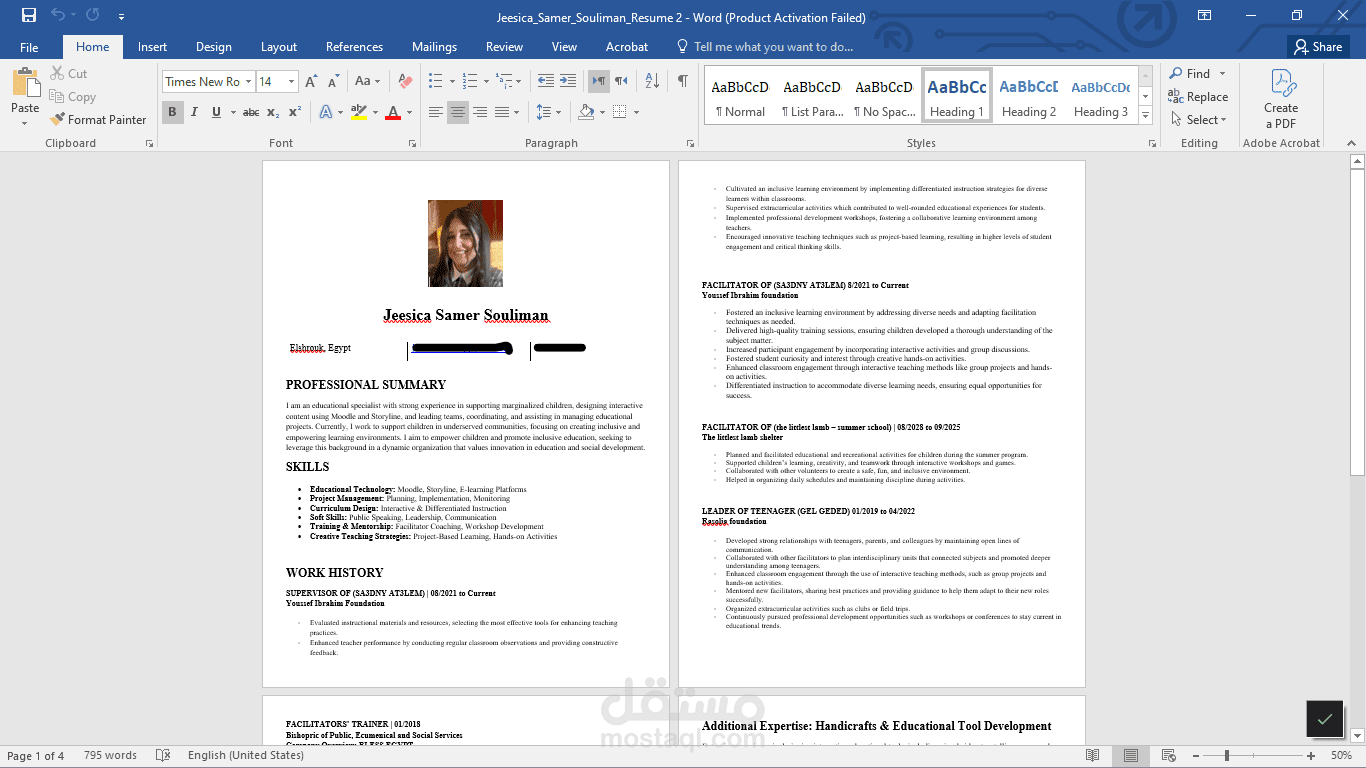Expand Line and Paragraph Spacing options
The image size is (1366, 768).
point(548,112)
